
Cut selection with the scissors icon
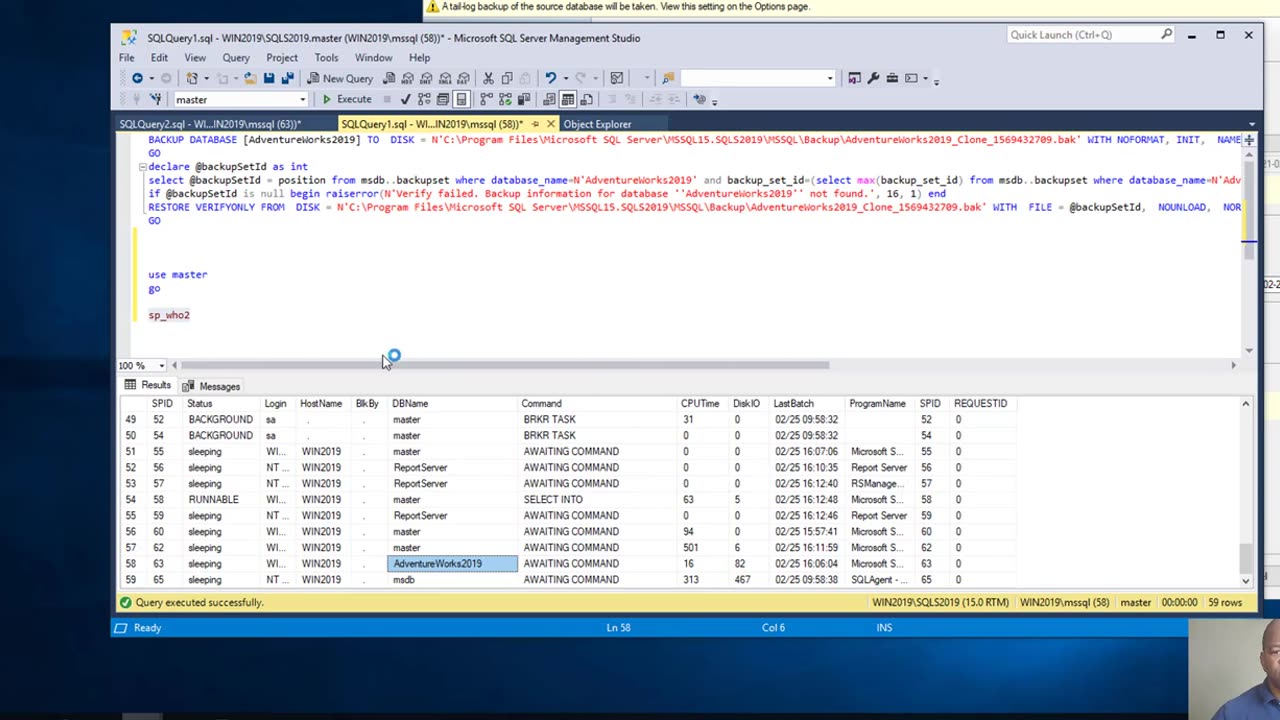[488, 78]
